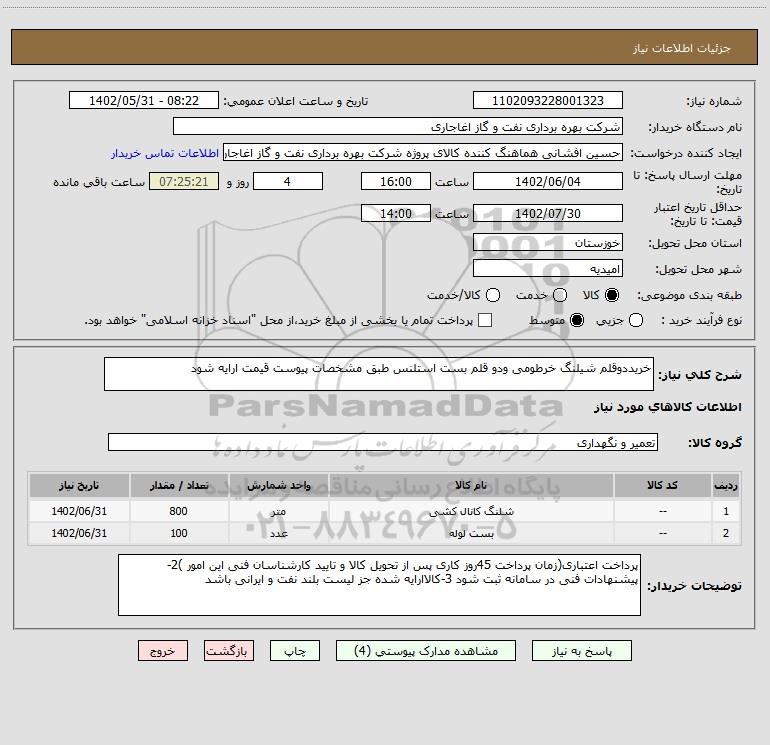Click the row number 2 cell
The height and width of the screenshot is (745, 770).
tap(726, 533)
